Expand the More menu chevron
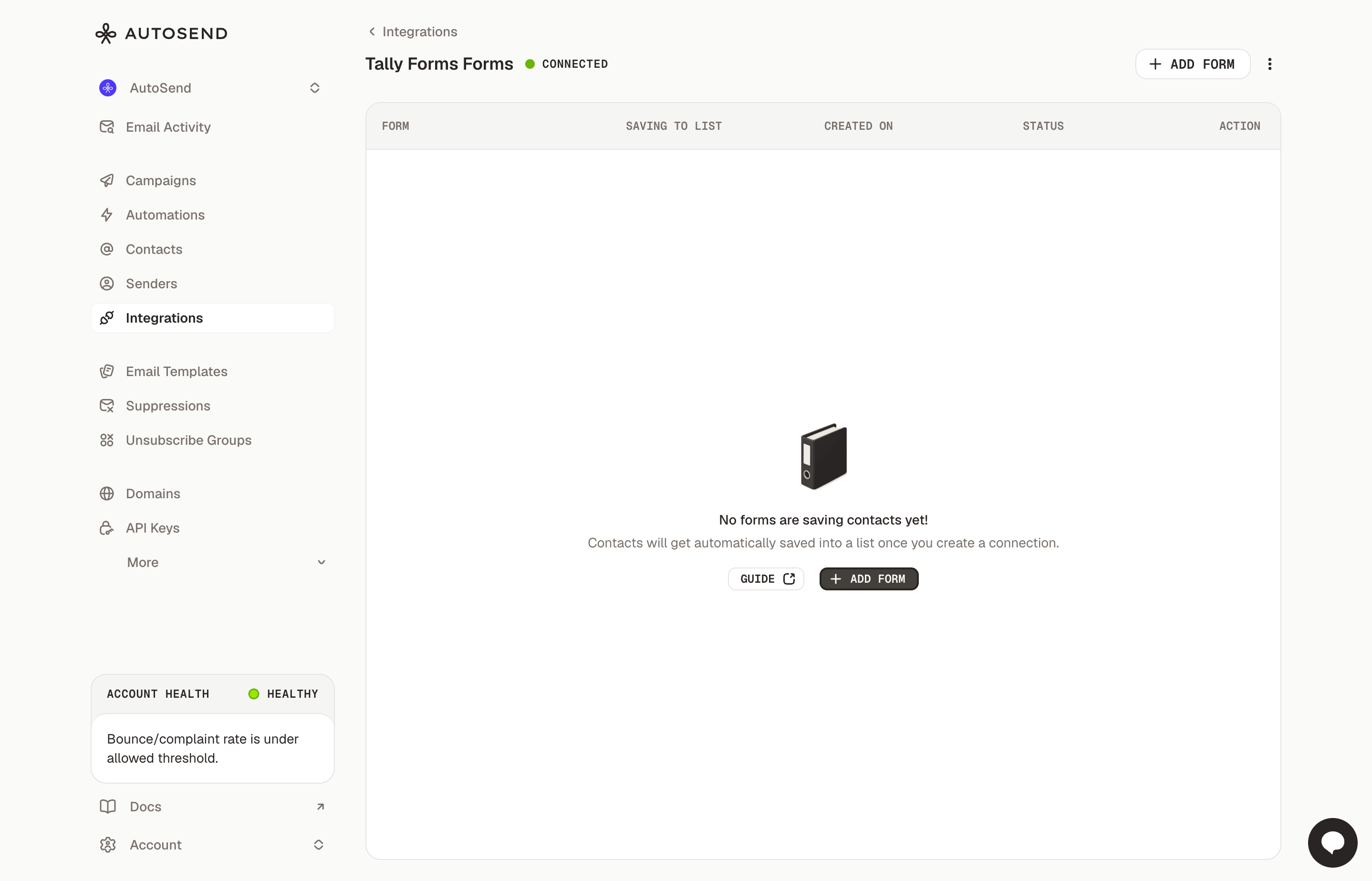Screen dimensions: 1372x881 (x=321, y=562)
